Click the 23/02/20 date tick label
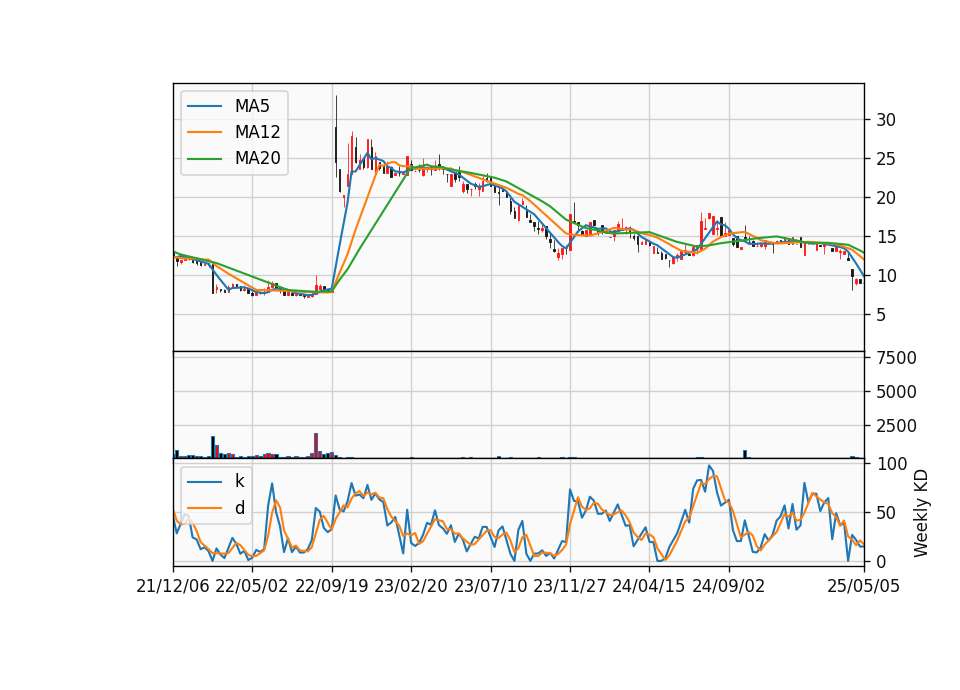The width and height of the screenshot is (960, 690). (411, 586)
